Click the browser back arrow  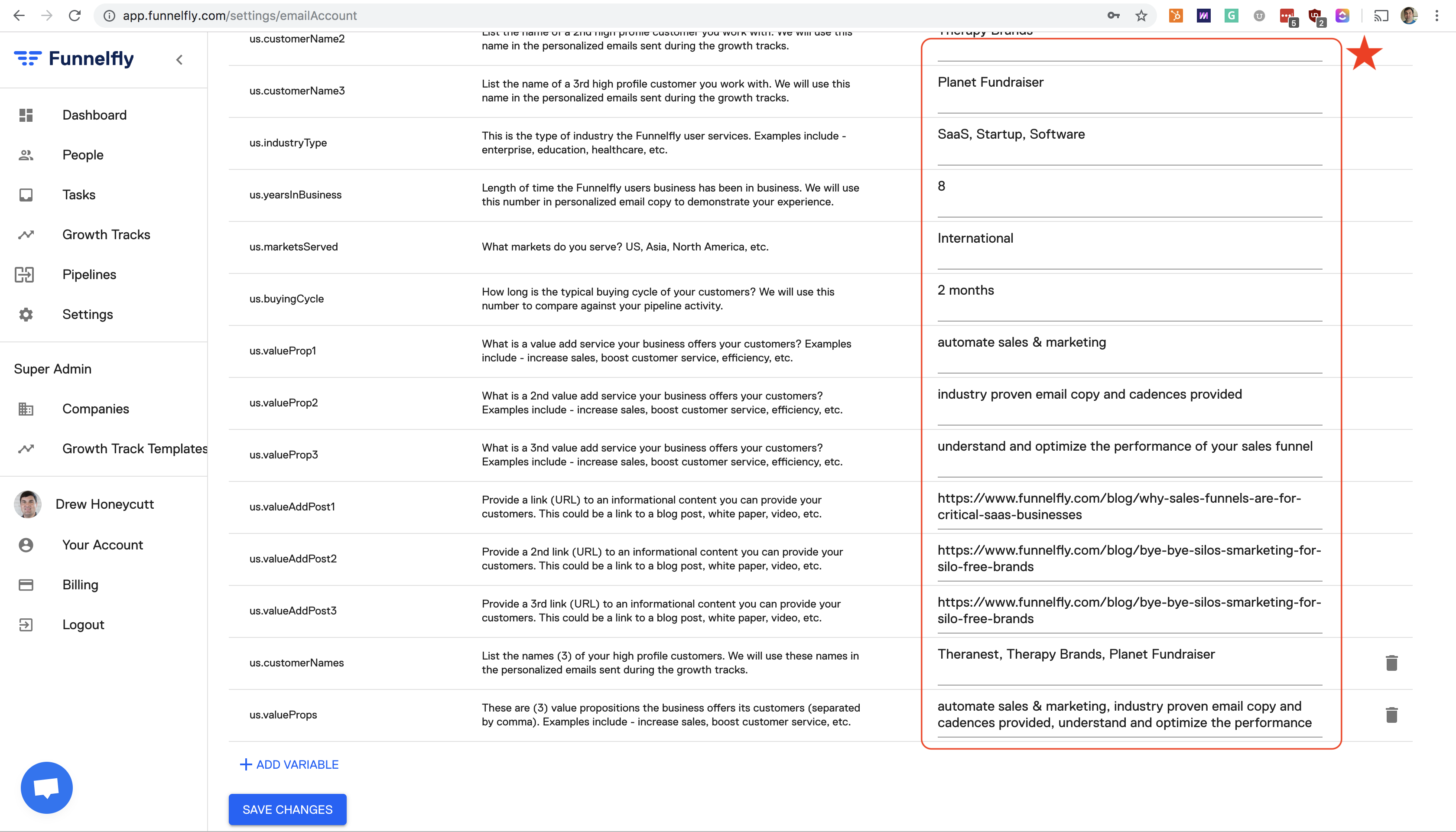coord(19,16)
